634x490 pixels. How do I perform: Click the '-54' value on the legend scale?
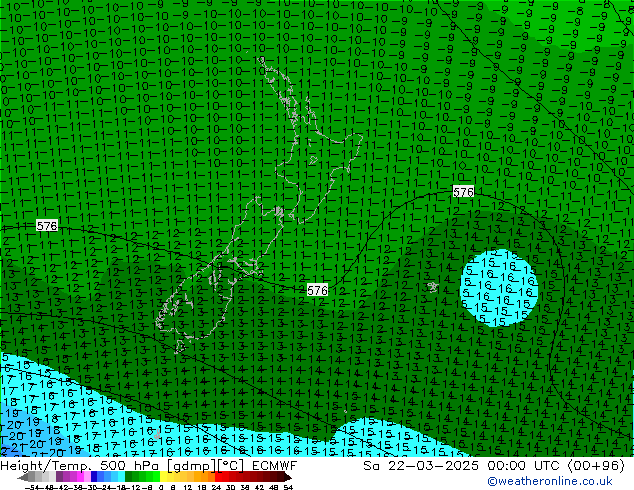coord(34,487)
